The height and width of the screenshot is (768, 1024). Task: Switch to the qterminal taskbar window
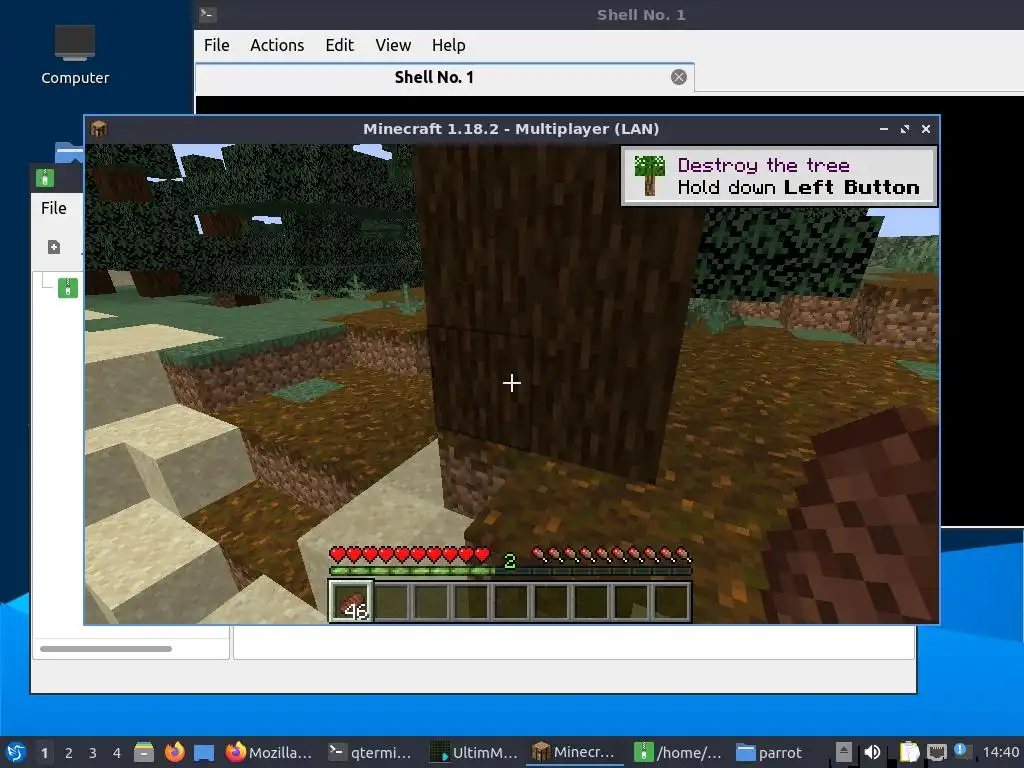370,752
